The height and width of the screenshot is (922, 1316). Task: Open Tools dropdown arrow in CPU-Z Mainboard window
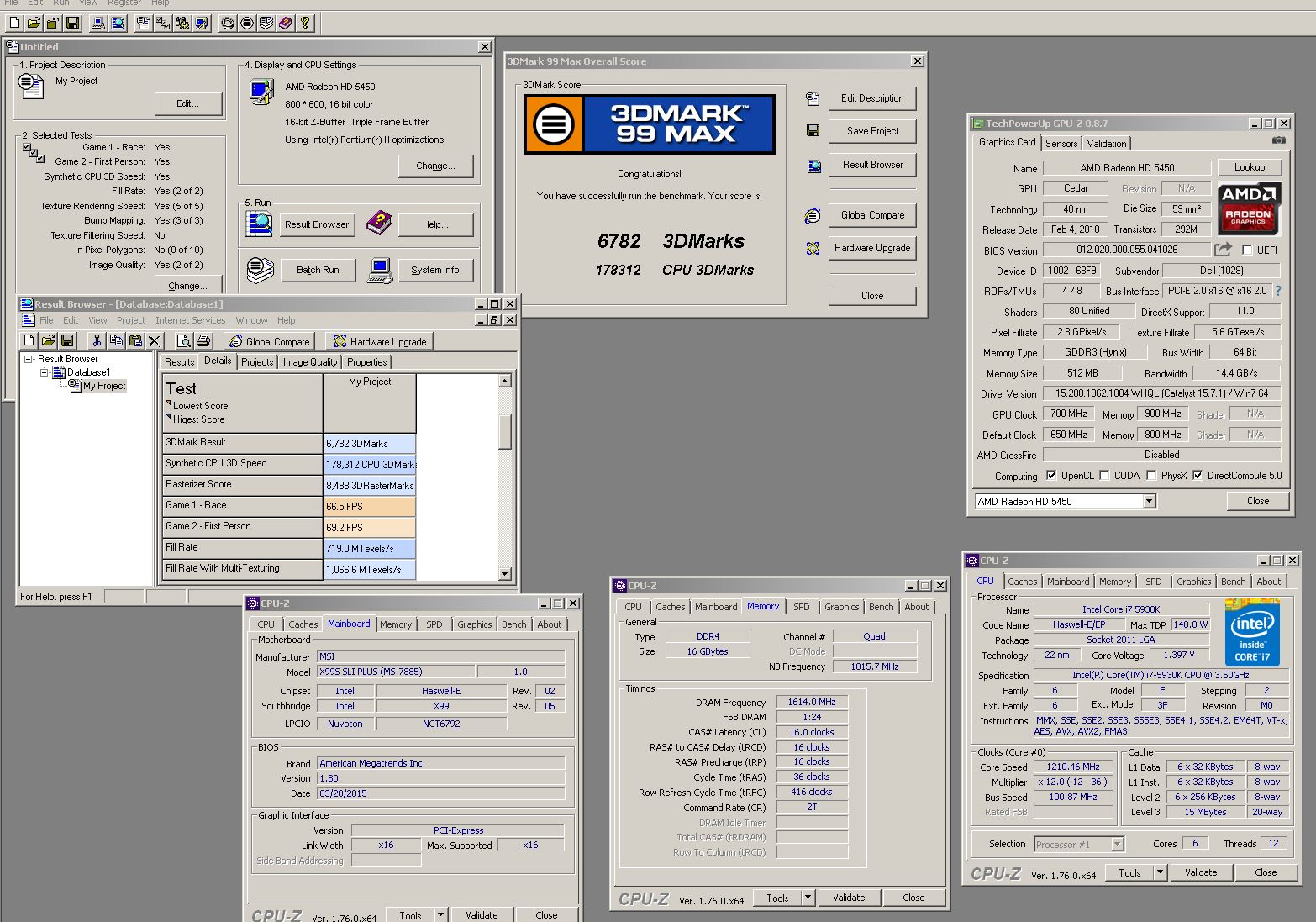point(441,914)
